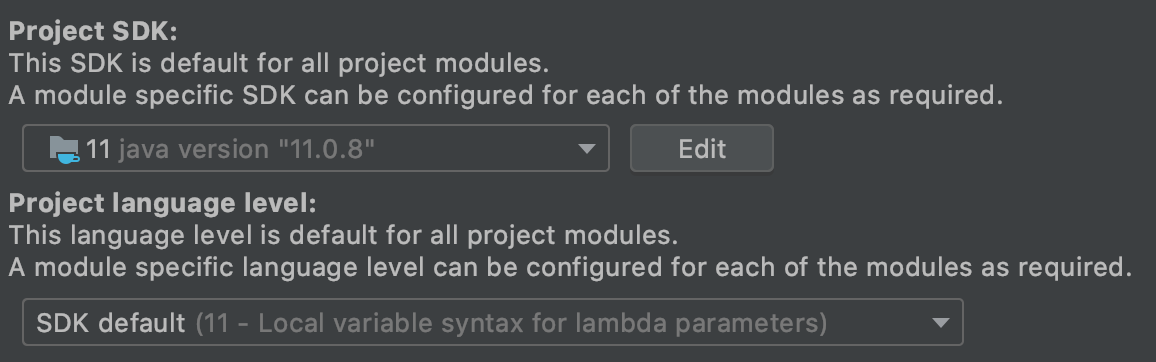Select the 'SDK default' language level combo box

tap(492, 322)
